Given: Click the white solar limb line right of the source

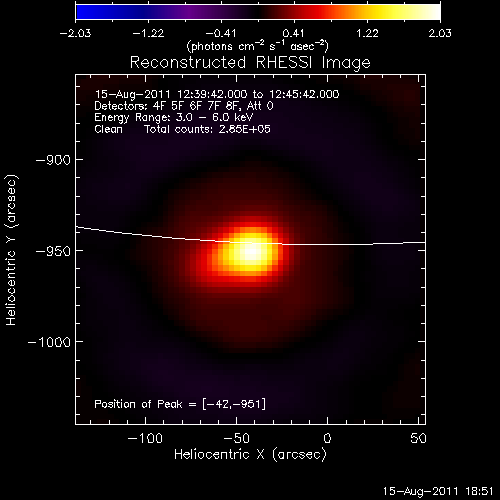Looking at the screenshot, I should pos(353,244).
